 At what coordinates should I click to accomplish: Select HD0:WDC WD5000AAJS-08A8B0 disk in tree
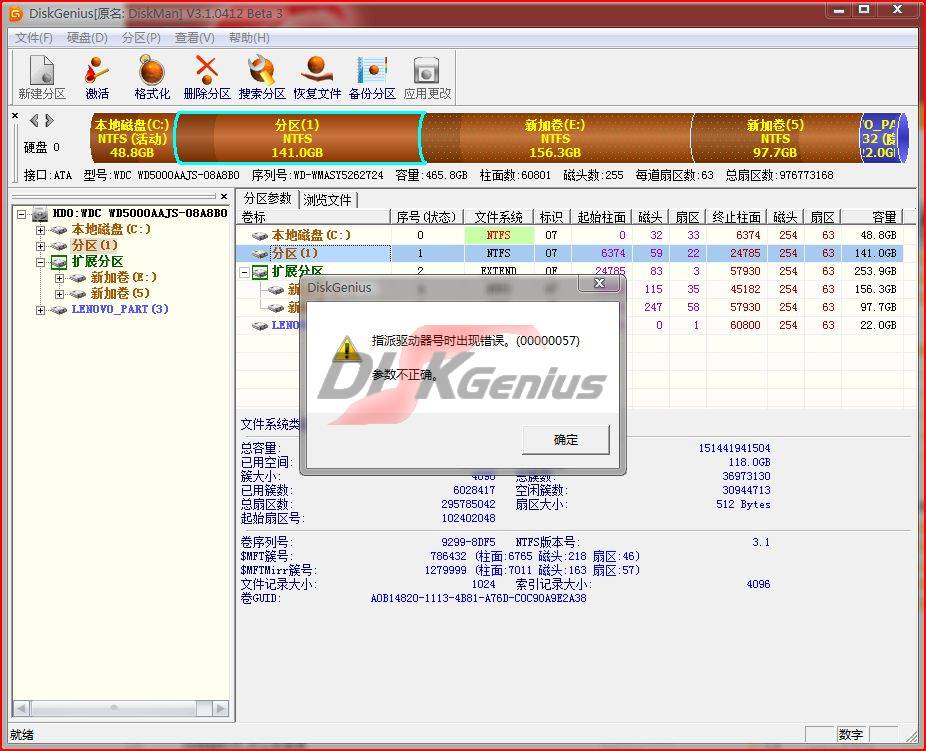tap(140, 213)
